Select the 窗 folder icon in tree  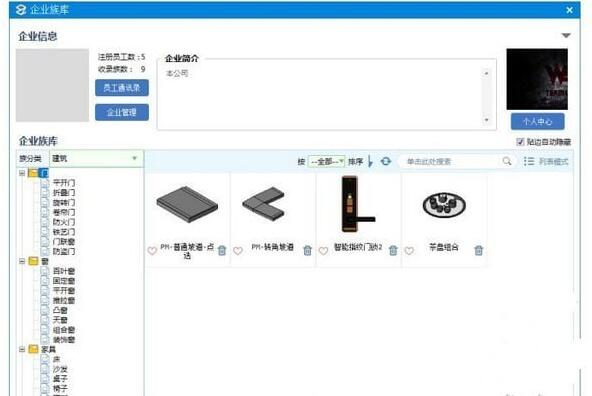click(x=33, y=261)
